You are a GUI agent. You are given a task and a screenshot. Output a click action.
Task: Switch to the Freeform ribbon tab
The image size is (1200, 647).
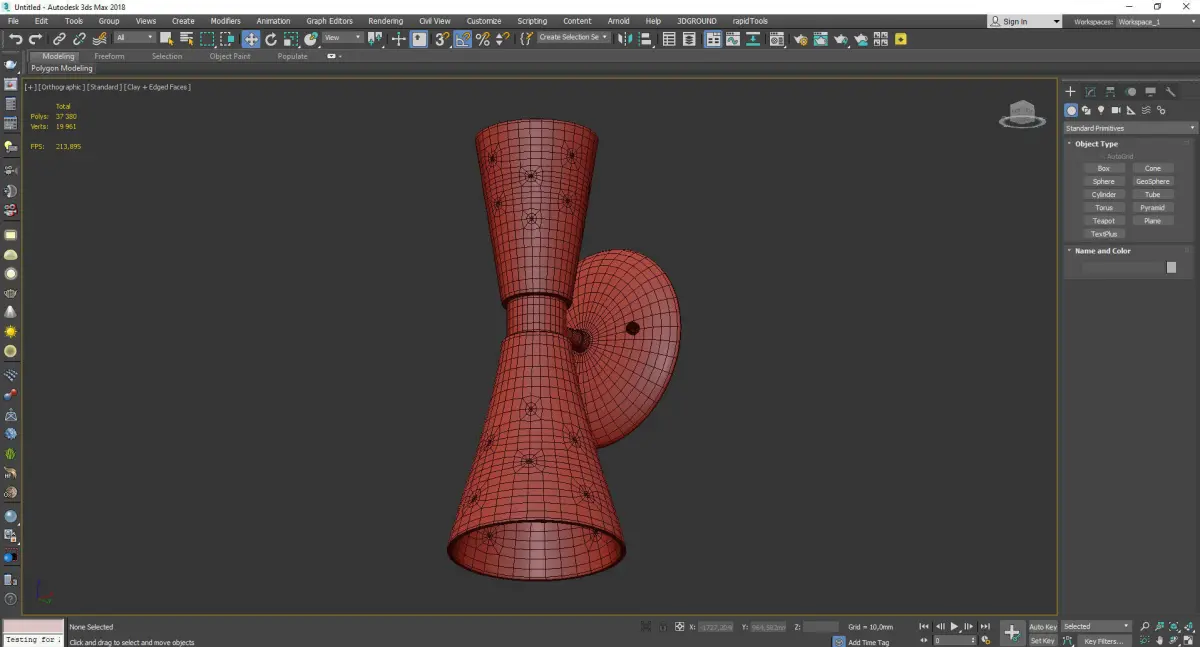pyautogui.click(x=109, y=56)
